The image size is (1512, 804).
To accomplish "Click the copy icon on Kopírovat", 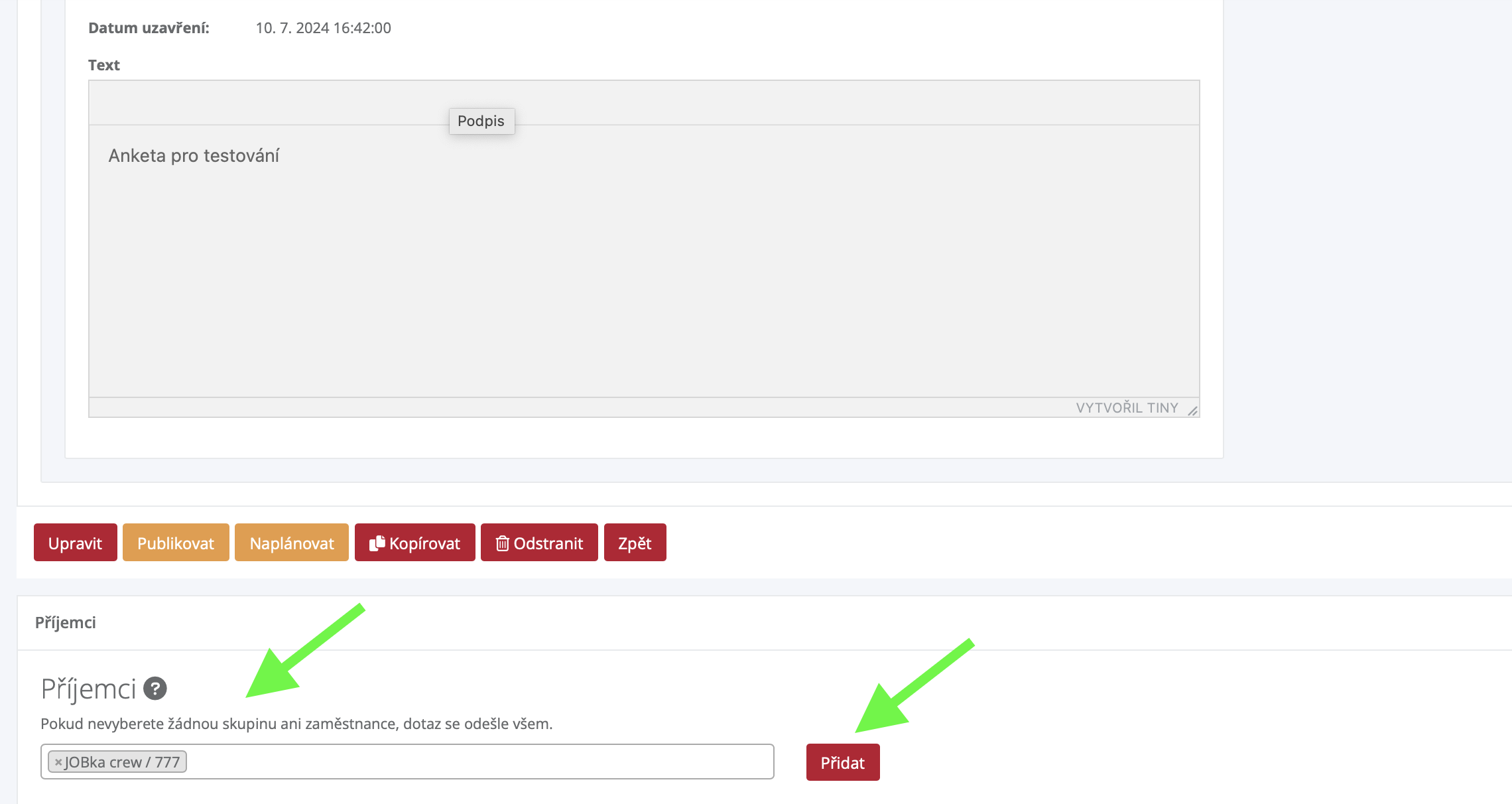I will point(377,543).
